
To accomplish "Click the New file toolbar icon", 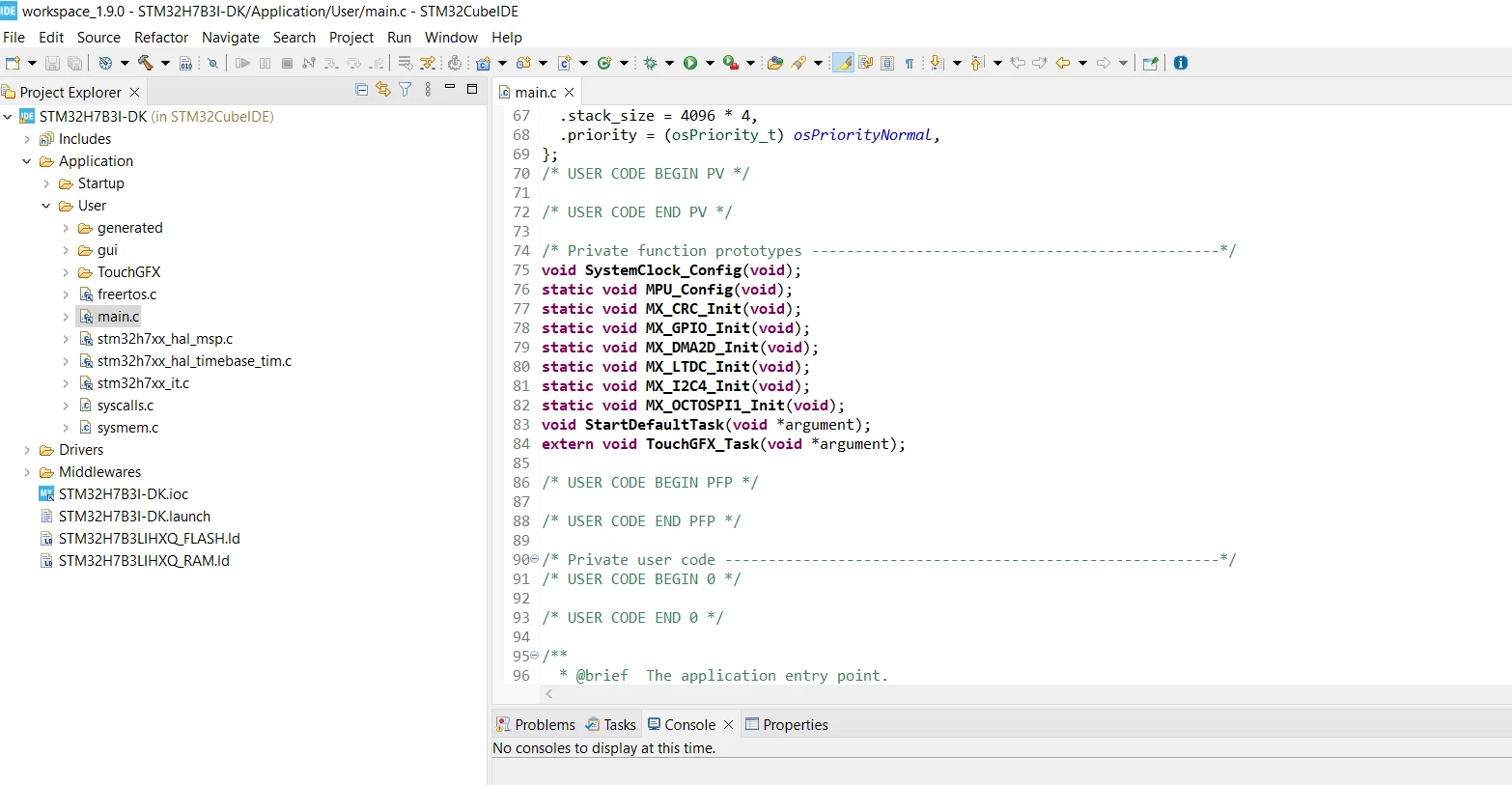I will click(13, 63).
